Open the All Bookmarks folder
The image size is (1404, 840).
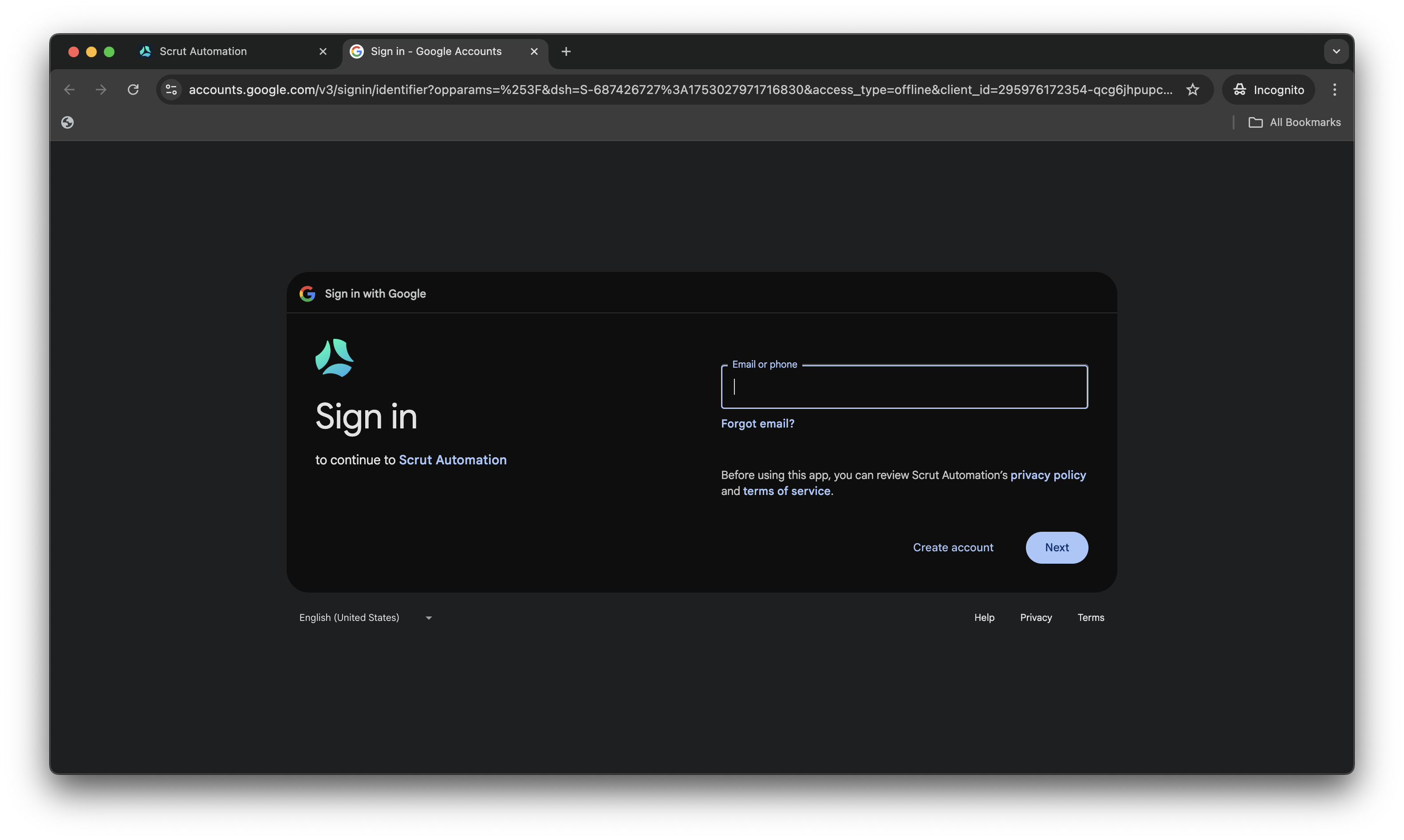click(1294, 122)
